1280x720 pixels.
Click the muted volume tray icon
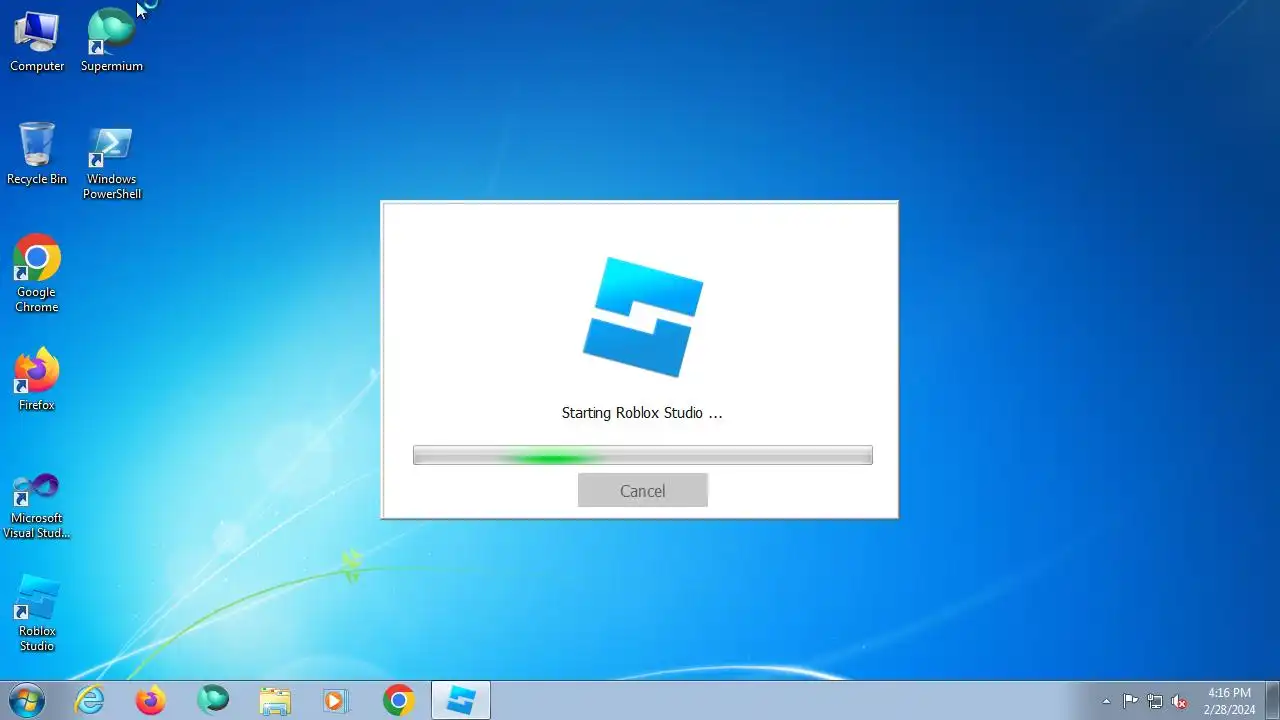click(1179, 701)
